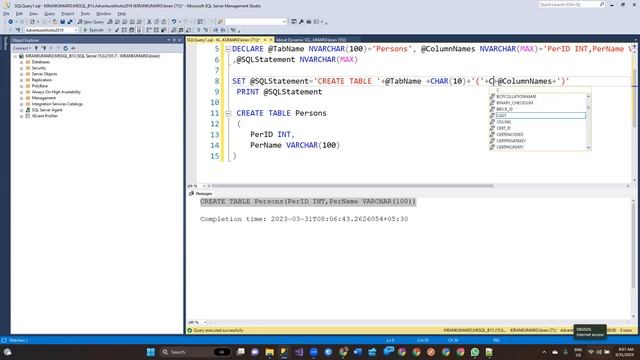
Task: Close the Object Explorer panel
Action: point(180,40)
